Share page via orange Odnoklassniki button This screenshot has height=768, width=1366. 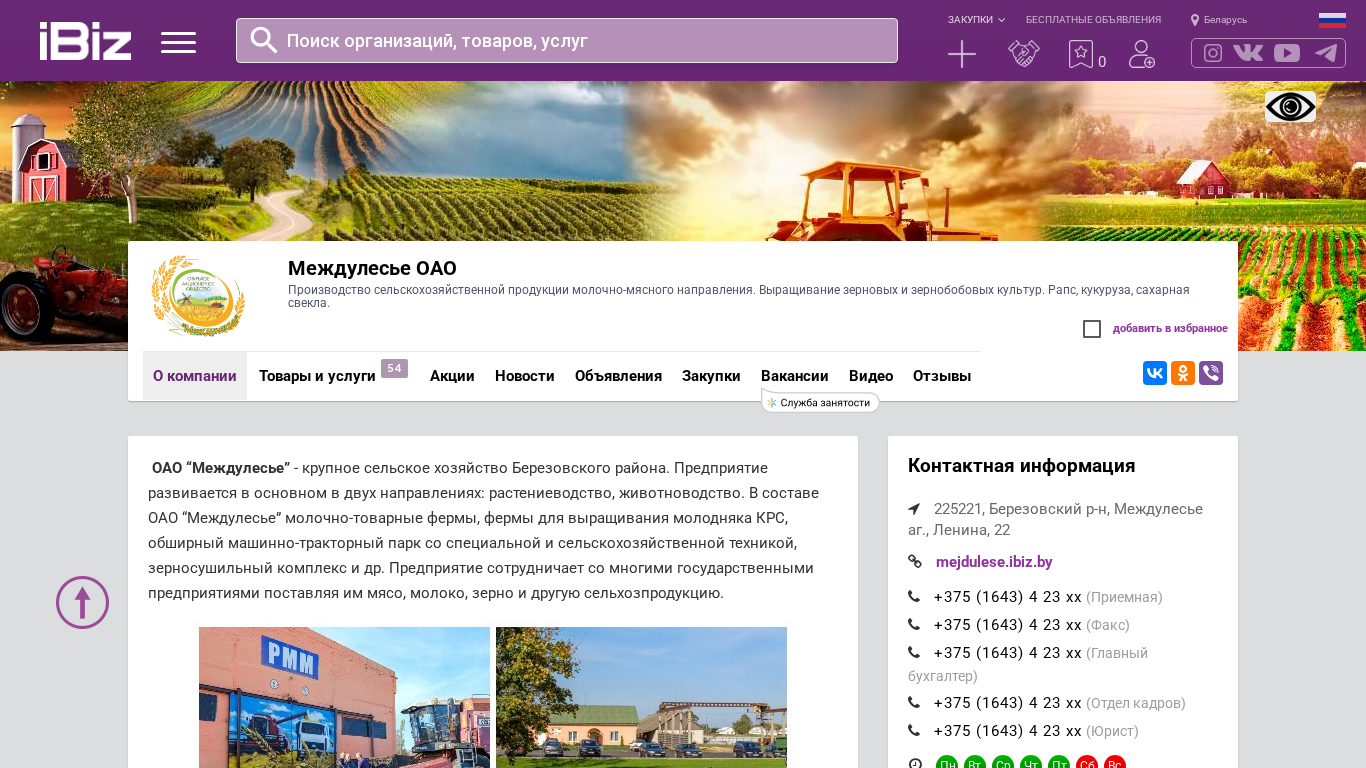1183,373
